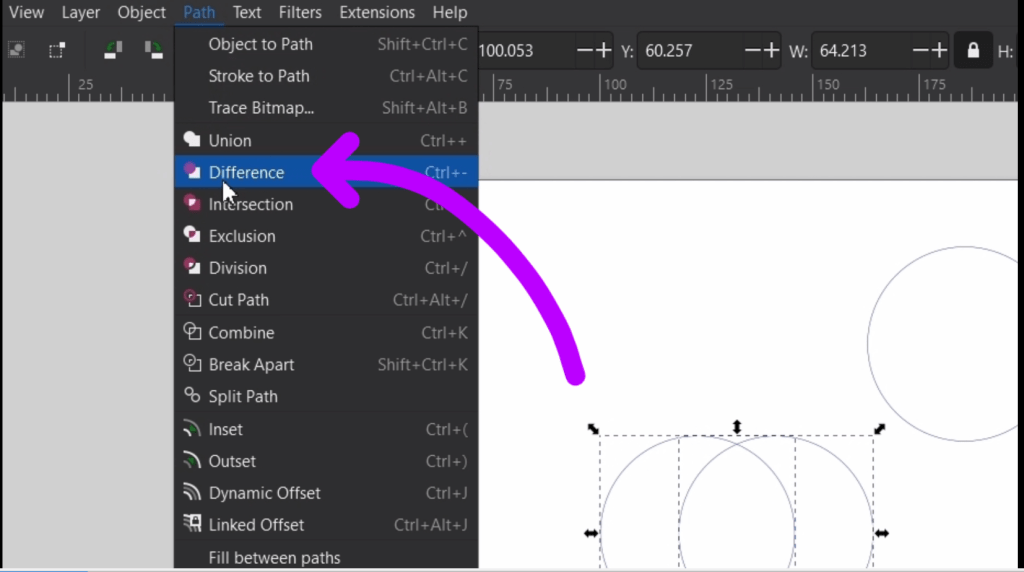Viewport: 1024px width, 572px height.
Task: Increase the Y value with plus button
Action: coord(771,50)
